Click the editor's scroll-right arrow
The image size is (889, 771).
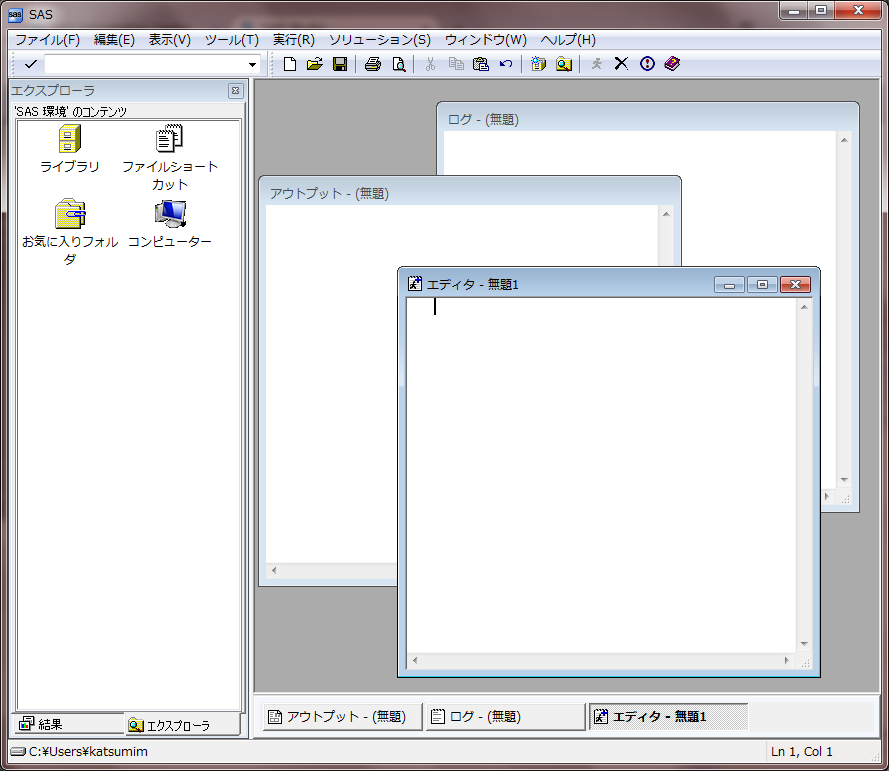point(786,660)
